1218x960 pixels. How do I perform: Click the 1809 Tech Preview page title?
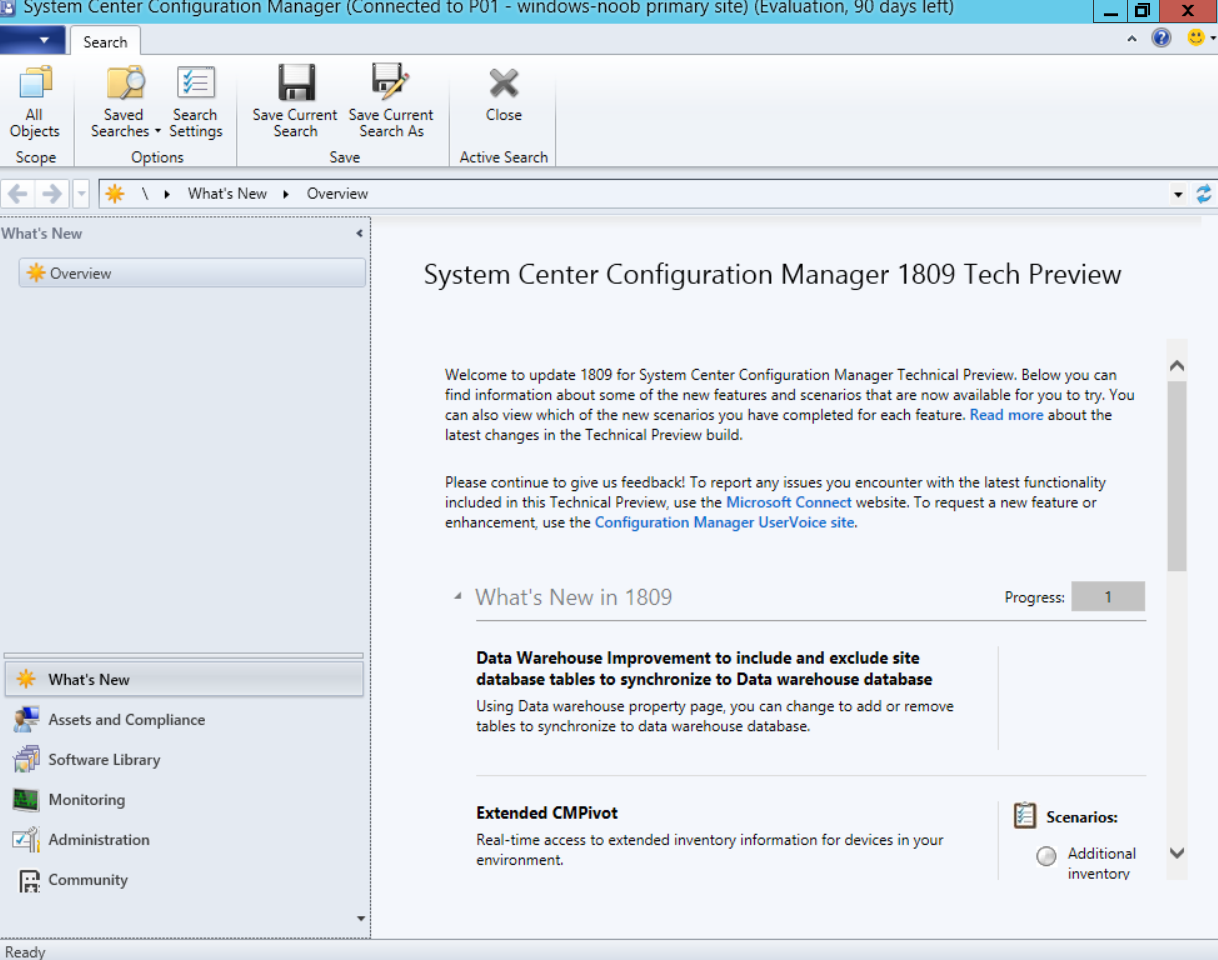773,275
